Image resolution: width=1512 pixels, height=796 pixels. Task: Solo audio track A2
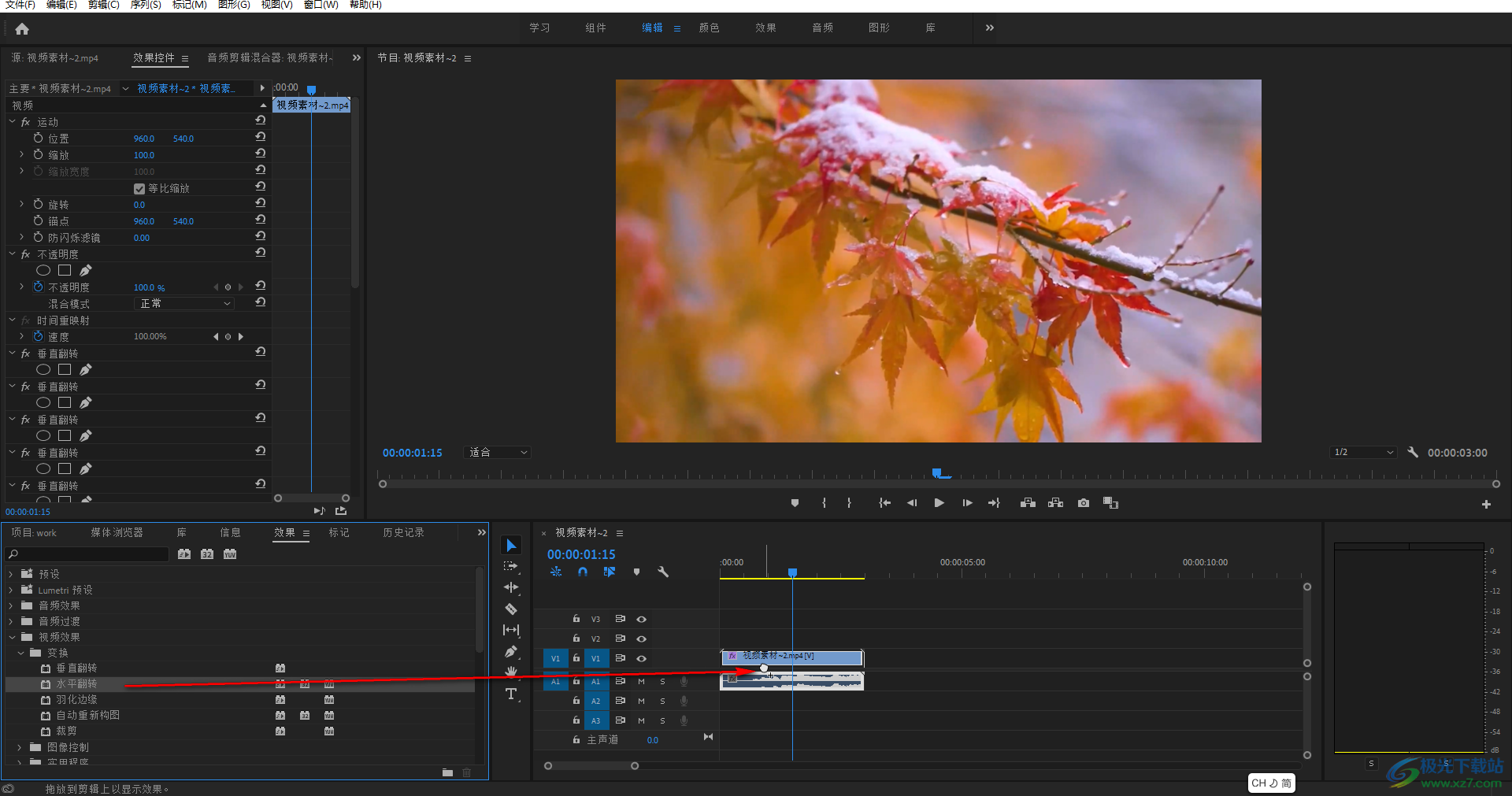[662, 701]
